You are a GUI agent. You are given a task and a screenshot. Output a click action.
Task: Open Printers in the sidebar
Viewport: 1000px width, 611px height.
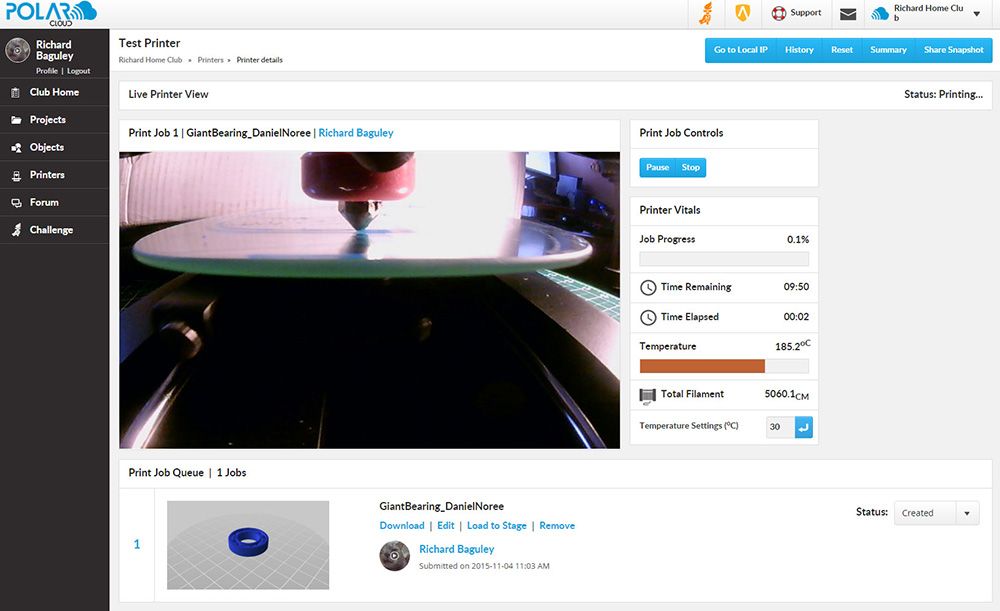tap(54, 175)
